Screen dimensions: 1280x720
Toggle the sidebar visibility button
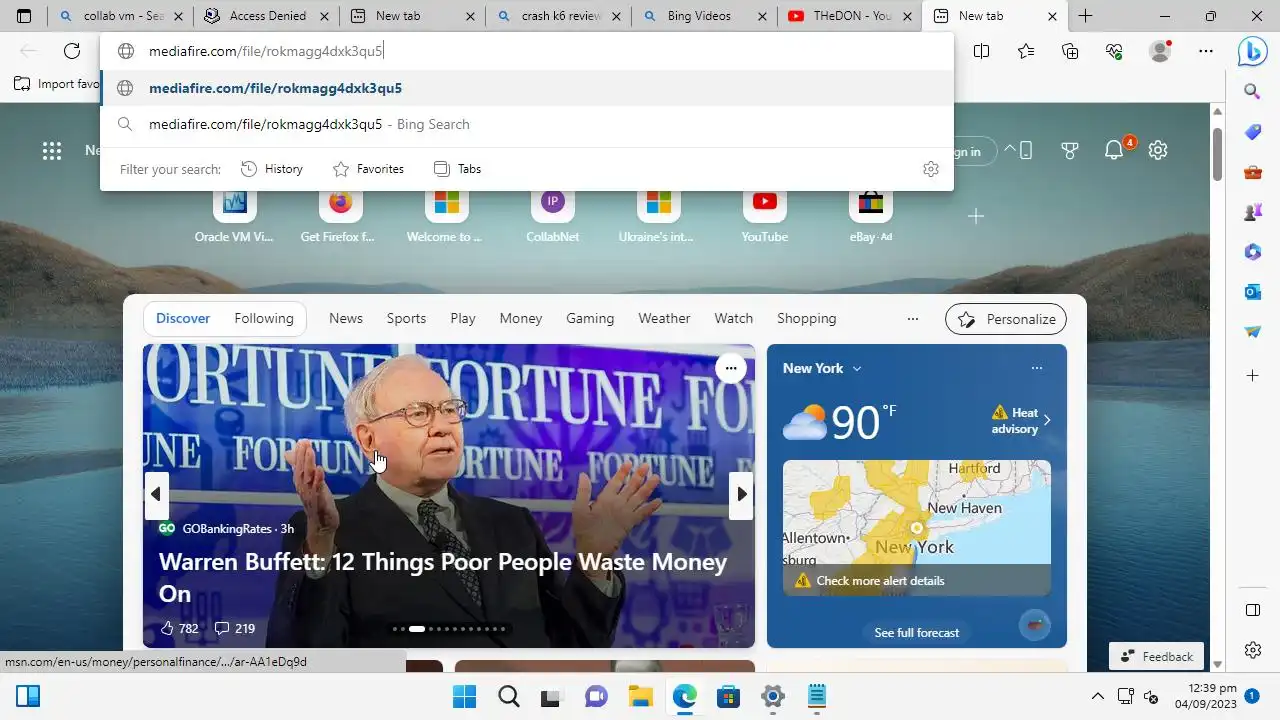point(1252,610)
